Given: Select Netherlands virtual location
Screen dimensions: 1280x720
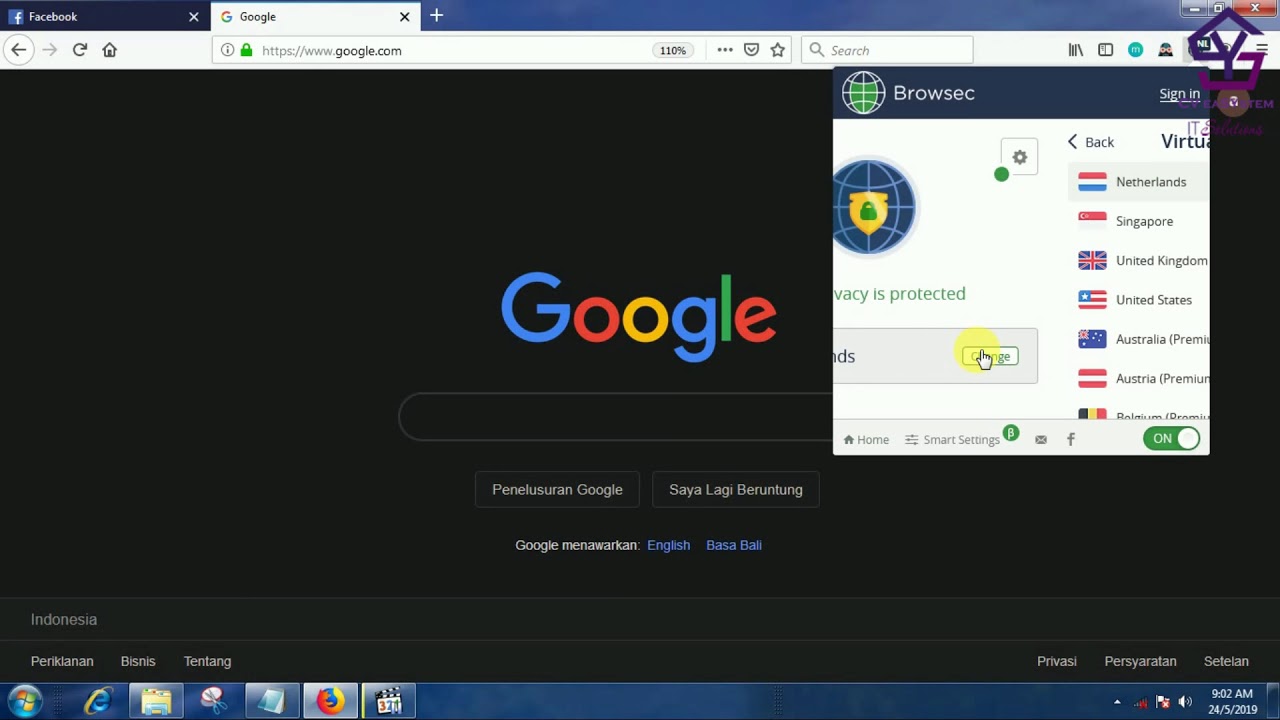Looking at the screenshot, I should point(1140,182).
